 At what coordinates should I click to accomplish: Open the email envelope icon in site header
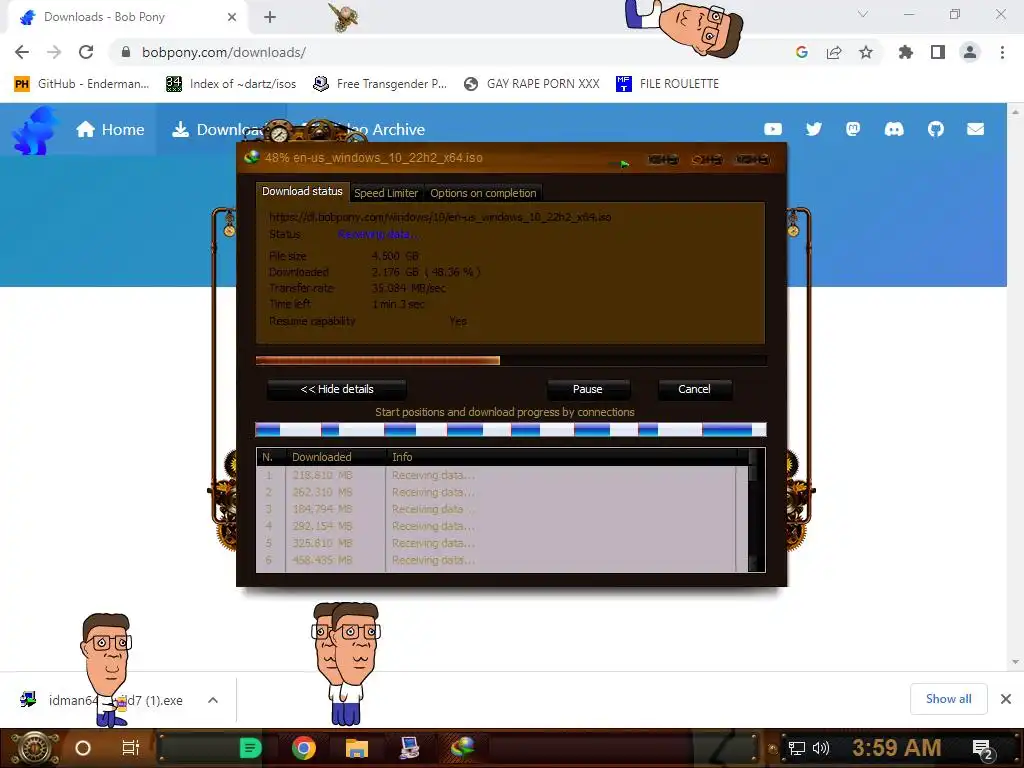click(x=976, y=129)
